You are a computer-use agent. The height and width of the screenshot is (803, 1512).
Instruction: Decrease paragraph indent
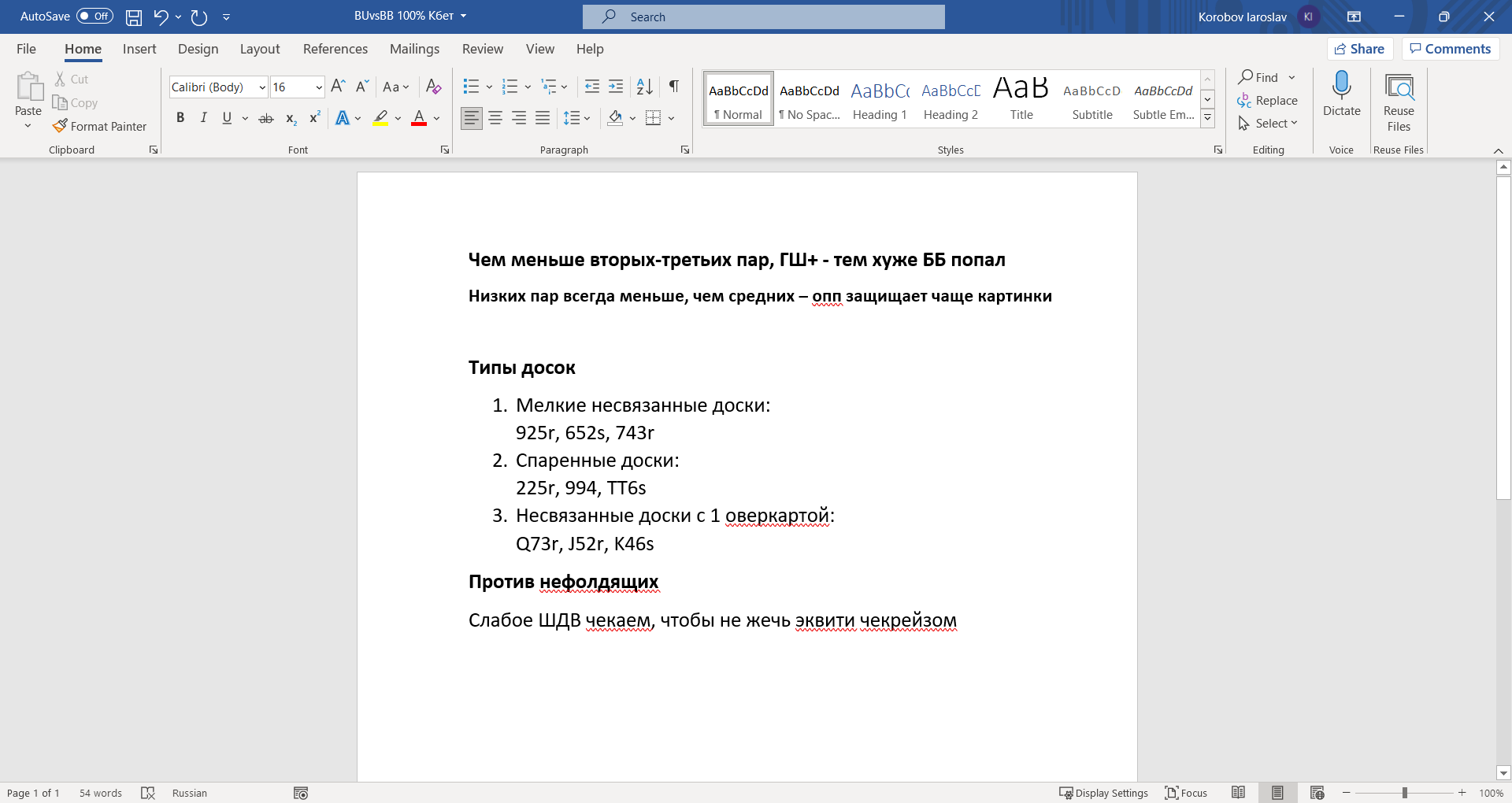point(592,87)
